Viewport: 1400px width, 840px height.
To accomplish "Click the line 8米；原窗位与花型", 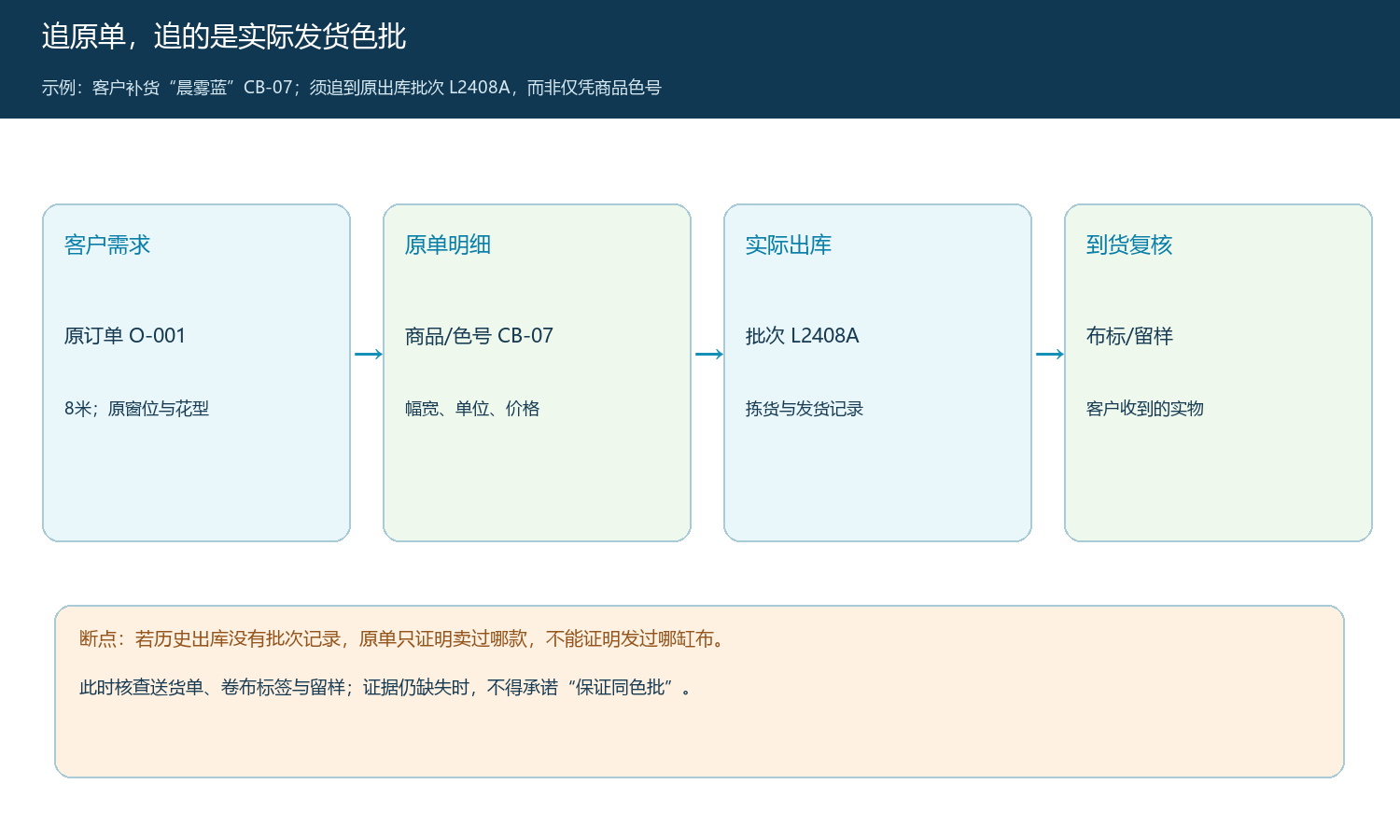I will [x=136, y=409].
